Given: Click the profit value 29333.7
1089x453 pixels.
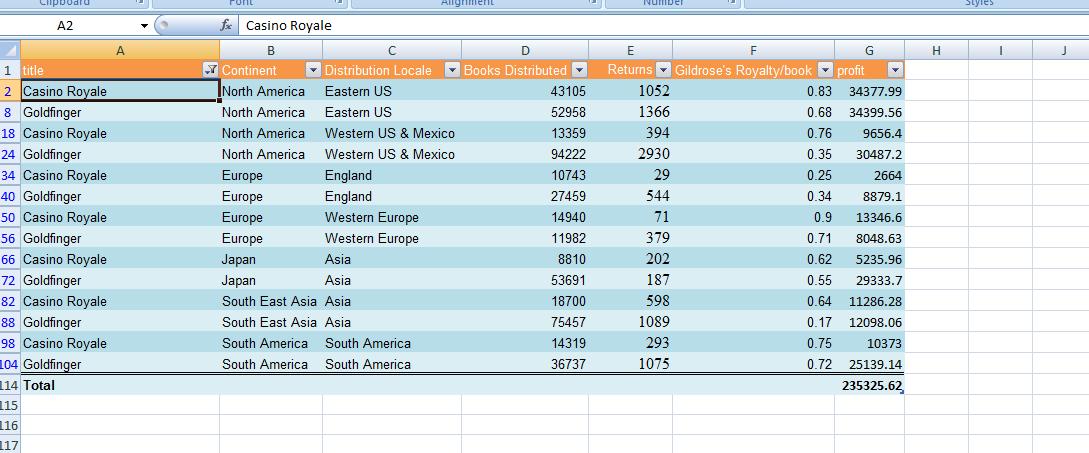Looking at the screenshot, I should 870,280.
